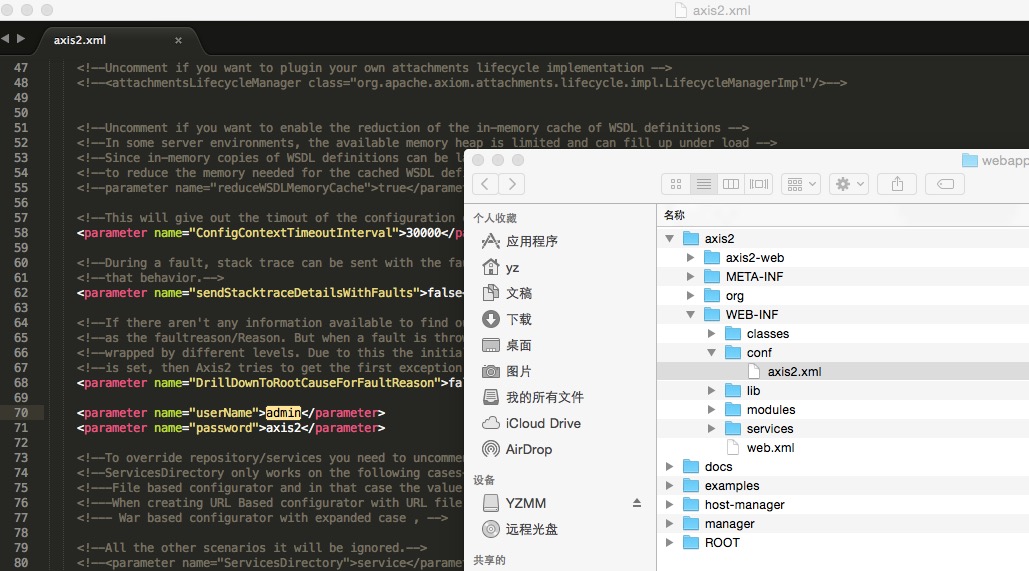This screenshot has width=1029, height=571.
Task: Click the Finder edit tags button
Action: pyautogui.click(x=945, y=184)
